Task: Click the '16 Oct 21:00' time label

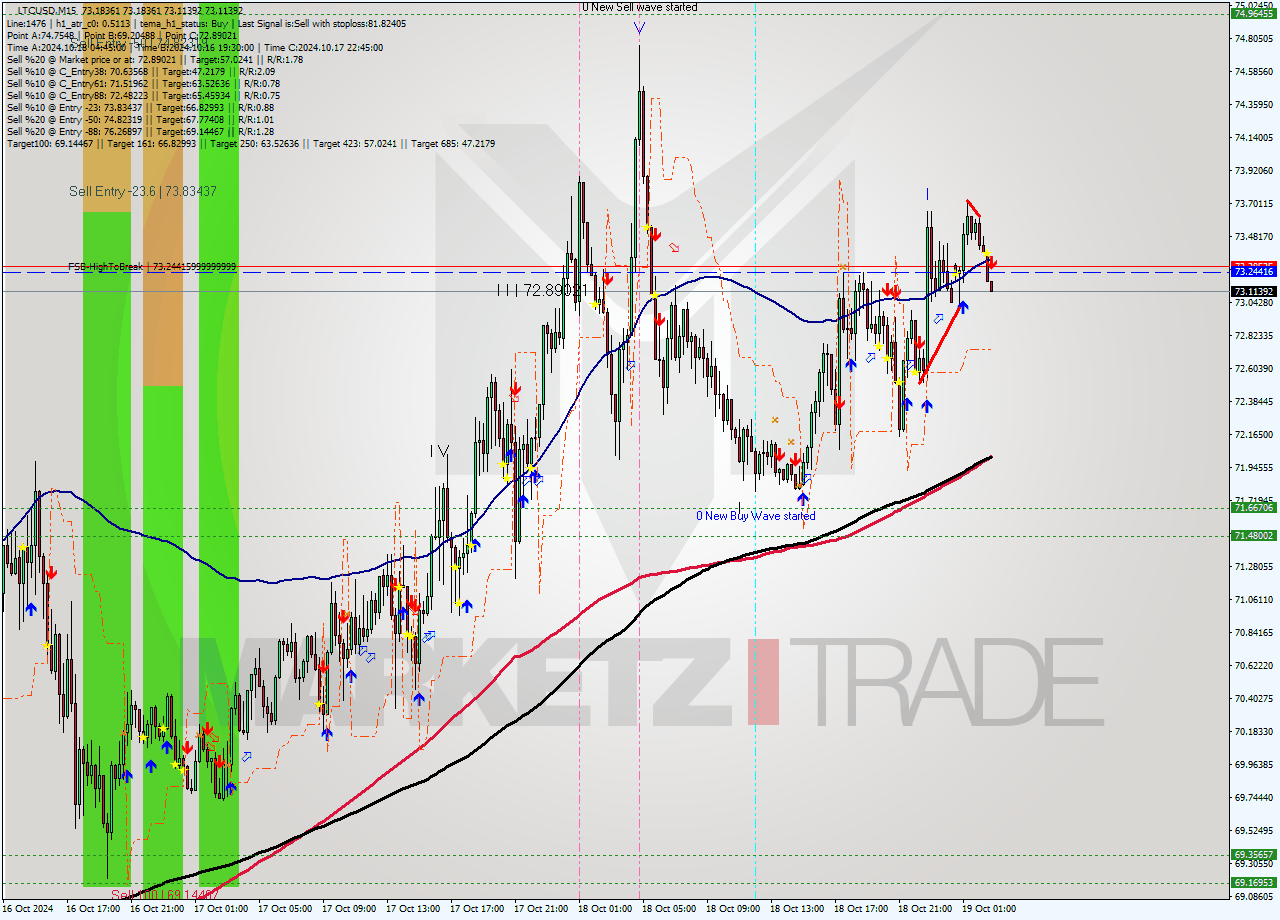Action: point(157,908)
